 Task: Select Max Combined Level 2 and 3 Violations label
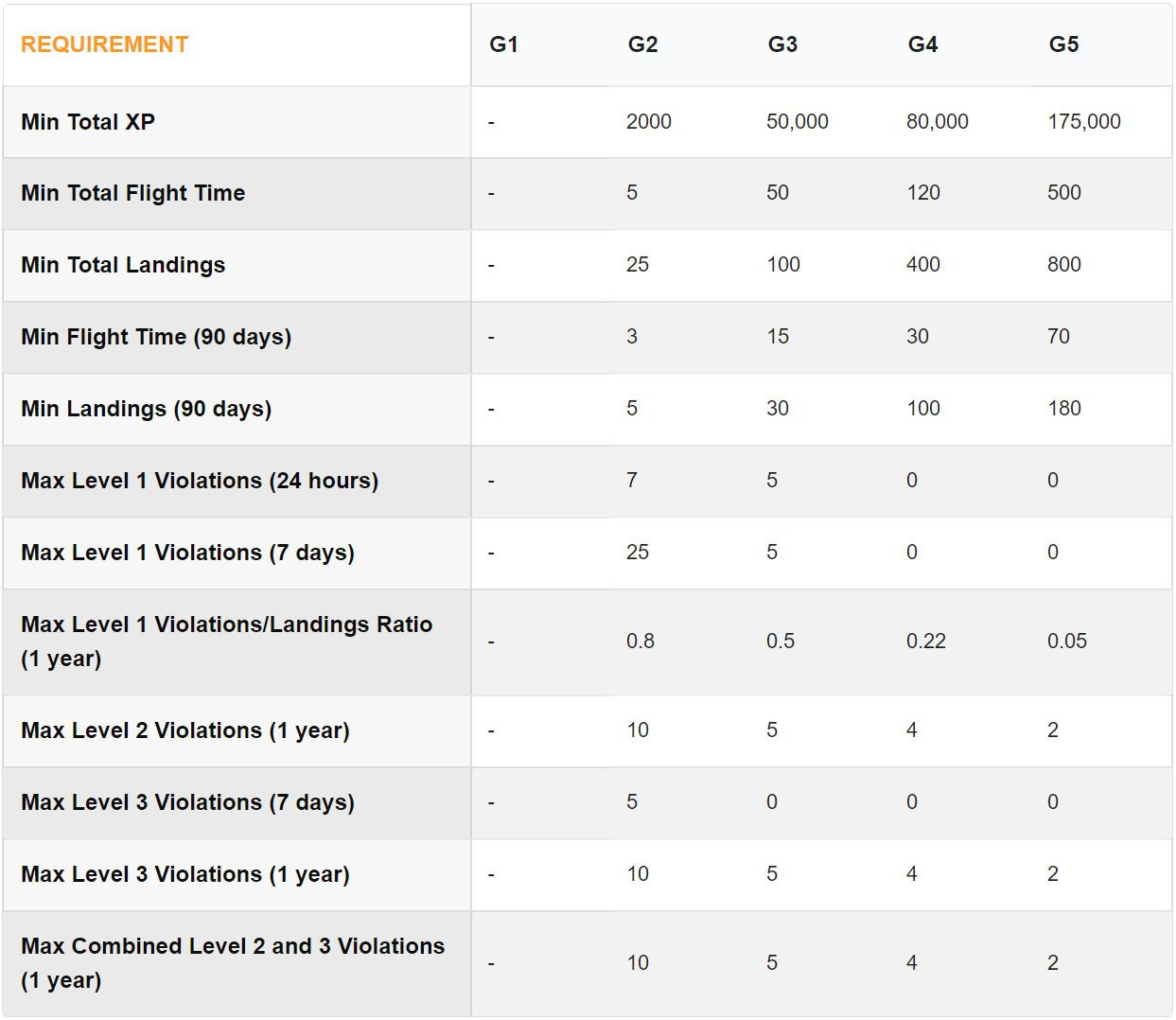click(233, 963)
